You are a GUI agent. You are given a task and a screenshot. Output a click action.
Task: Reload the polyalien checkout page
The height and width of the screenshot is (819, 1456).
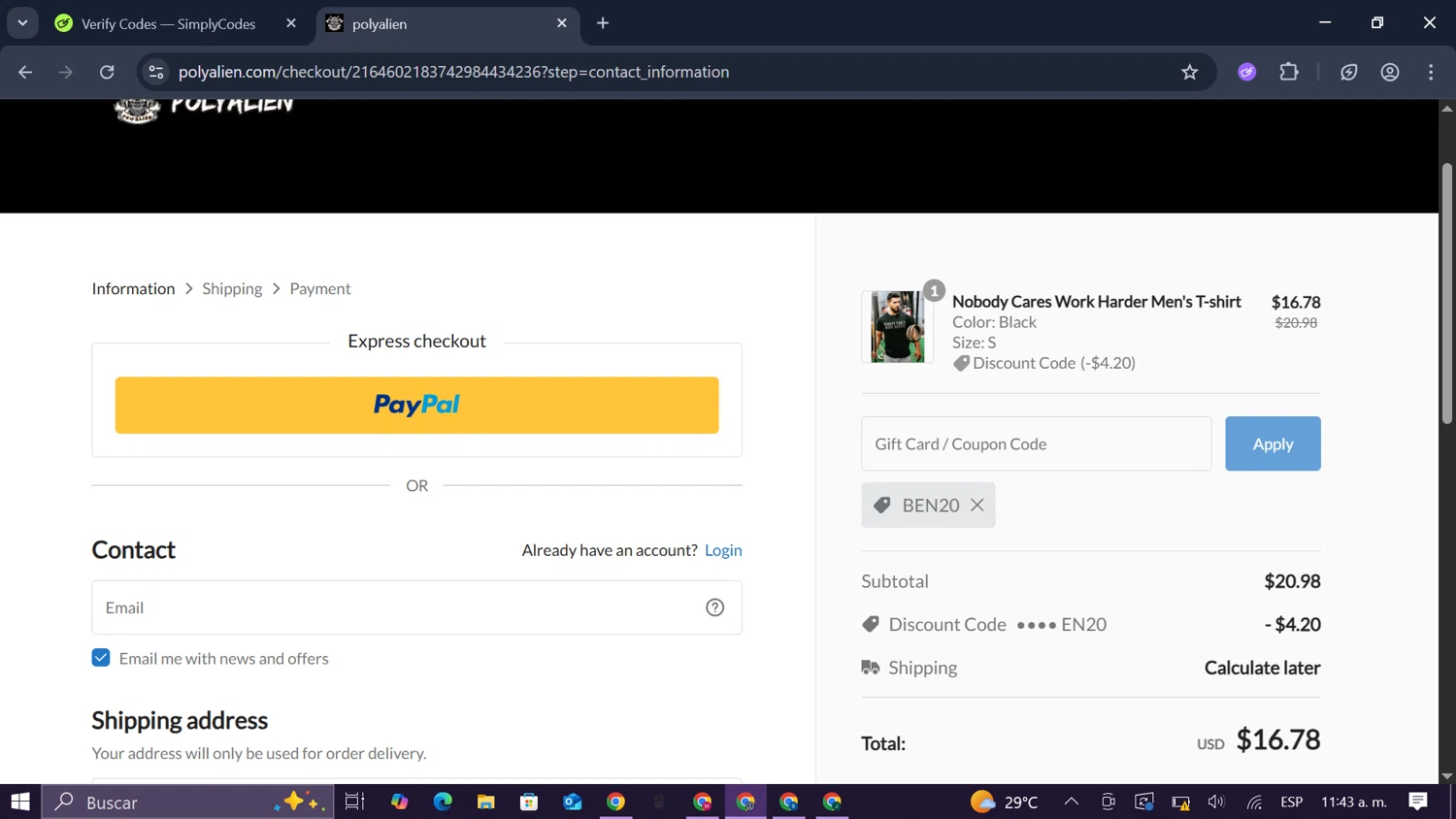107,72
